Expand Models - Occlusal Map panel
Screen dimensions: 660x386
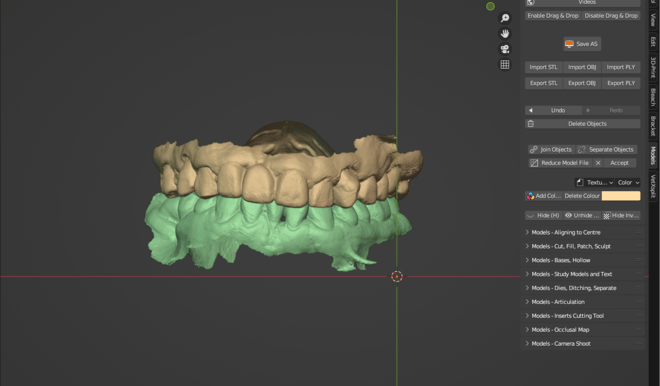tap(583, 330)
